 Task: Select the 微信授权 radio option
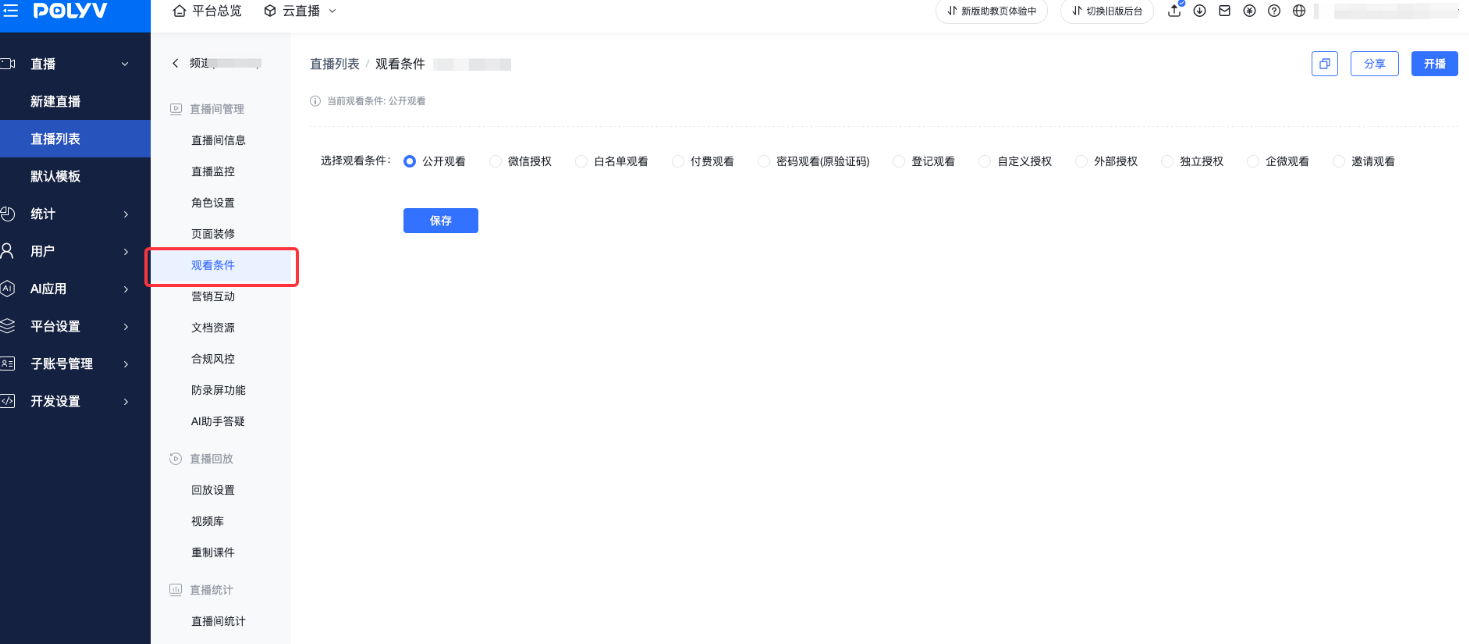pyautogui.click(x=495, y=161)
